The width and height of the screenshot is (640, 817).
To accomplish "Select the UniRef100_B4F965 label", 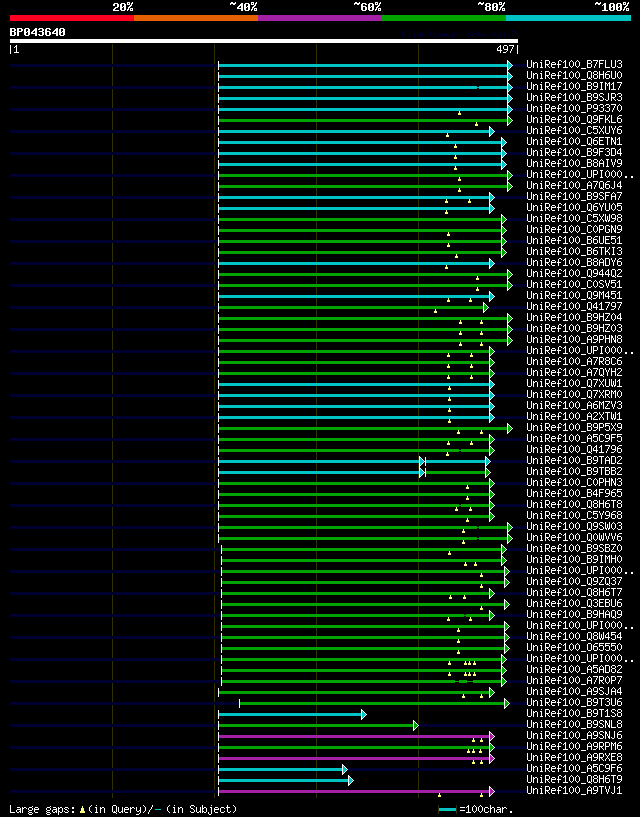I will (574, 493).
